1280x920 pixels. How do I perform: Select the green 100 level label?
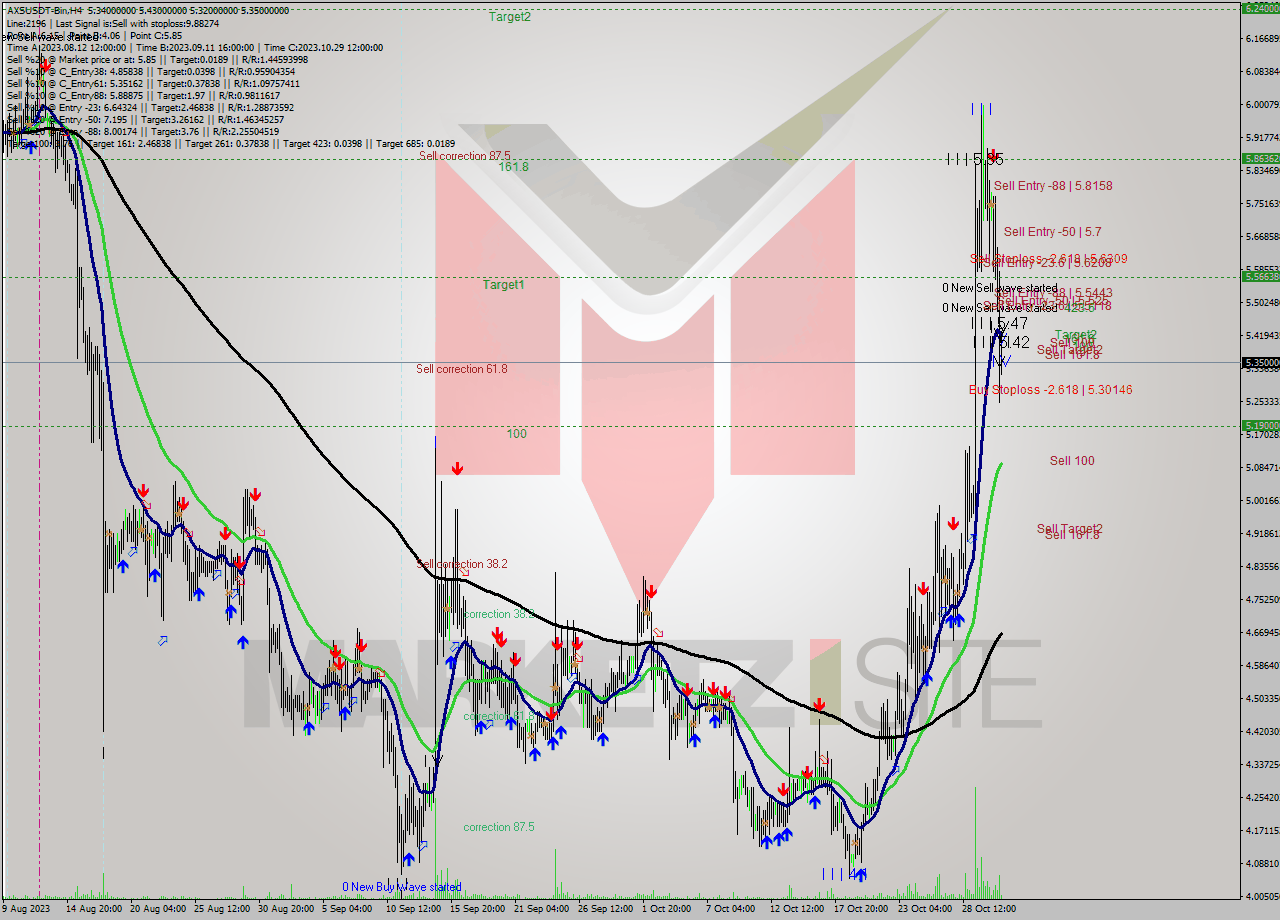[x=516, y=434]
